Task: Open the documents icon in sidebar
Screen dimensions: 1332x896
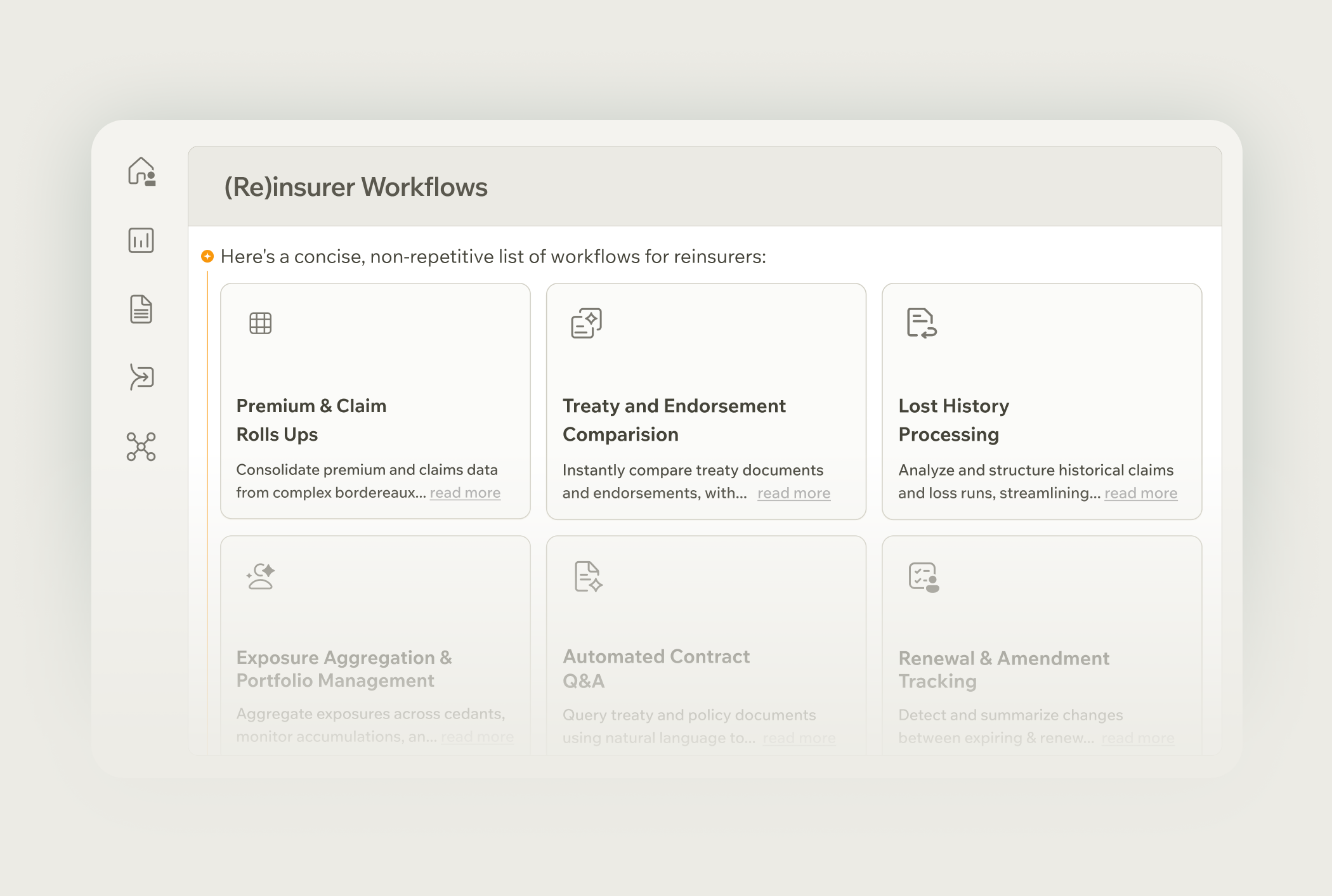Action: (141, 309)
